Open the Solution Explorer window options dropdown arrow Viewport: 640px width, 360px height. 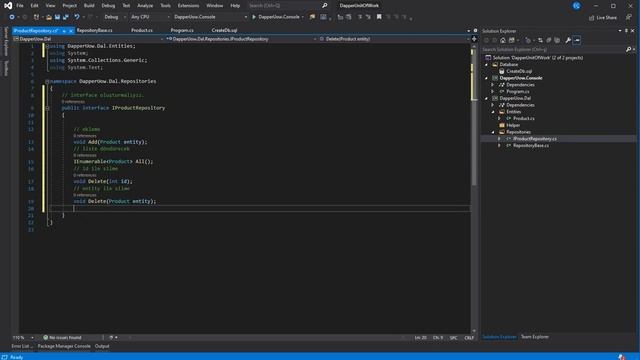tap(620, 31)
